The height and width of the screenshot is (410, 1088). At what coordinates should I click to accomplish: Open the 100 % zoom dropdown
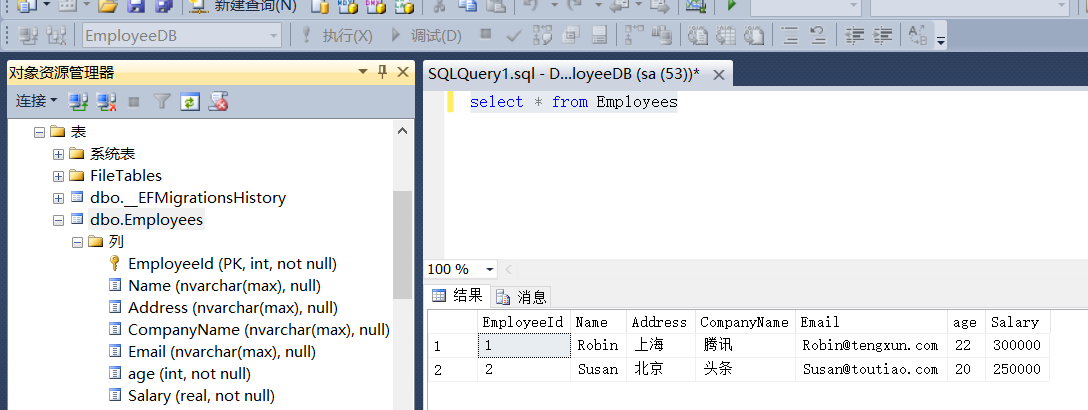tap(491, 269)
